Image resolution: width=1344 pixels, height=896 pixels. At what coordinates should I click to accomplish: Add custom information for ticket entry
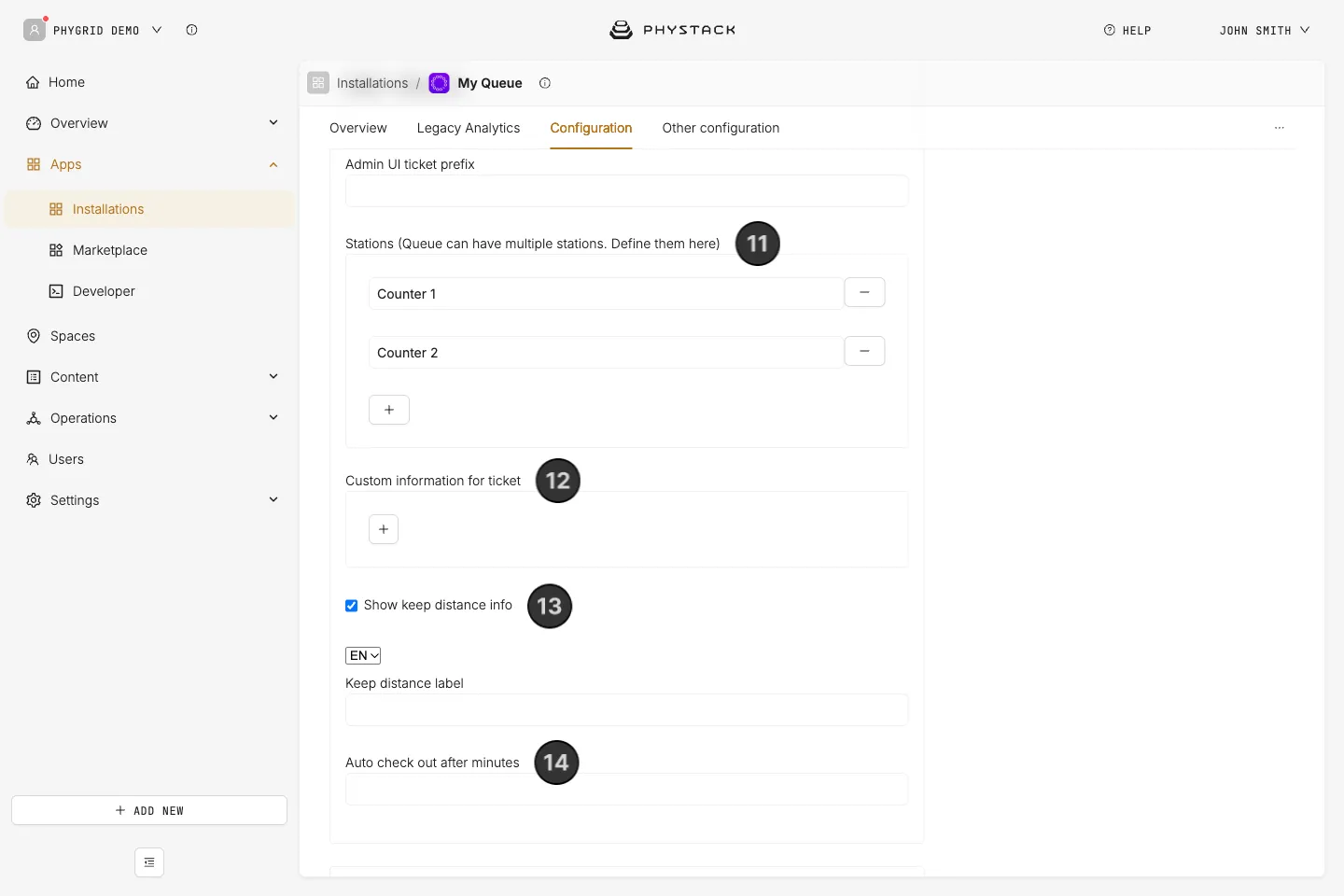tap(384, 529)
